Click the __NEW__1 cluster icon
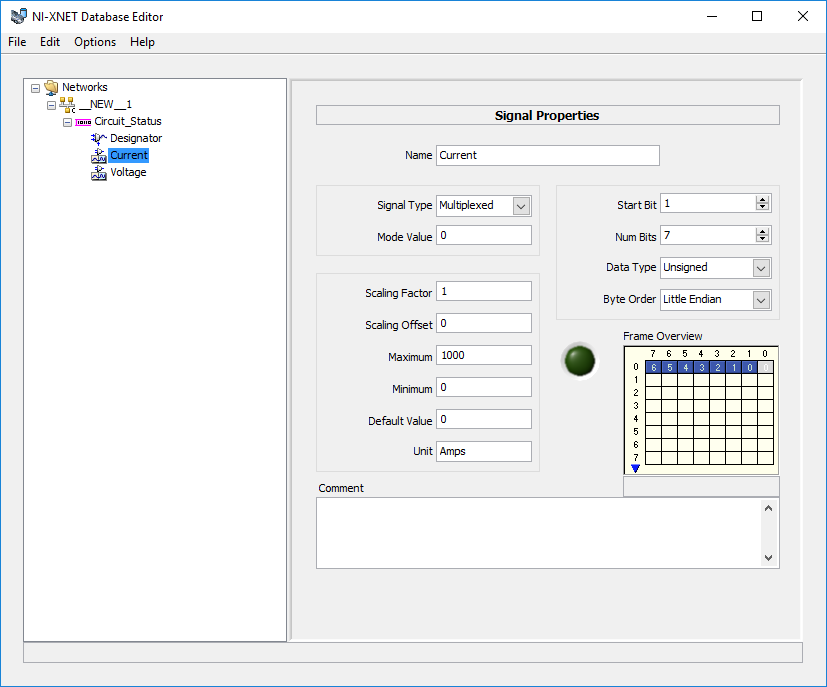The image size is (827, 687). [x=67, y=105]
